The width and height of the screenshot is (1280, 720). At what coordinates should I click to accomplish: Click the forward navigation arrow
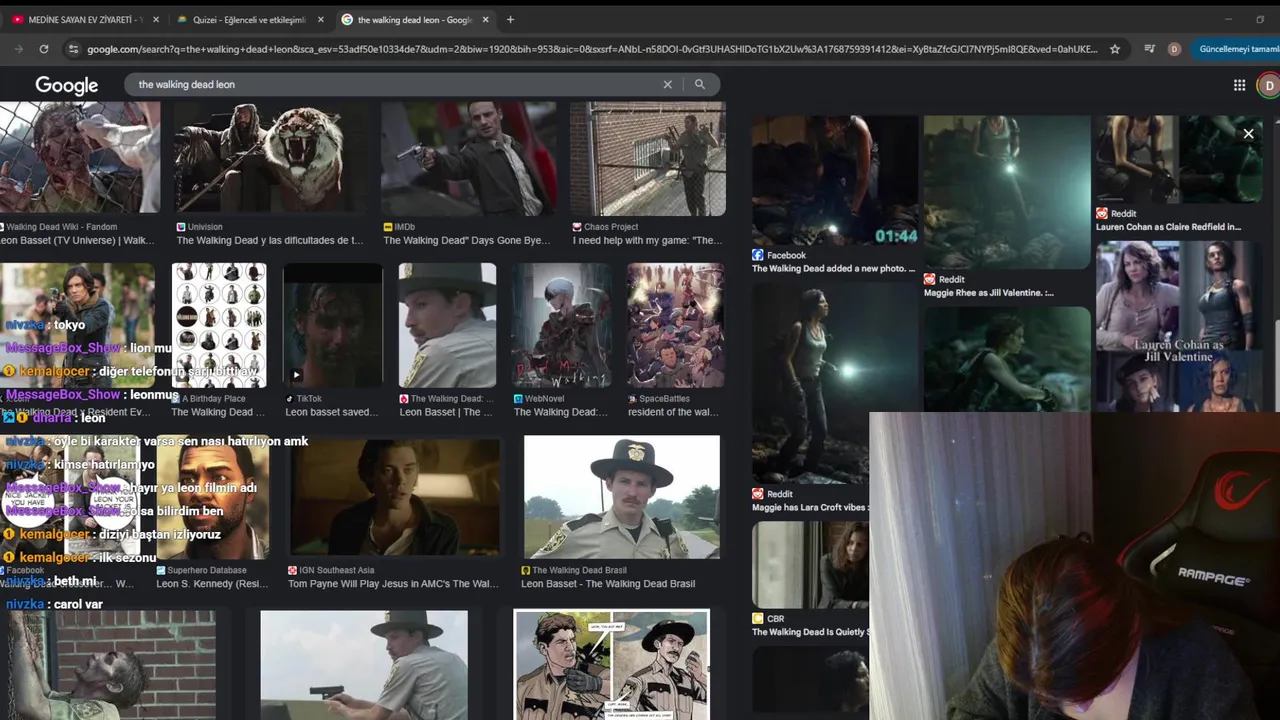point(19,49)
